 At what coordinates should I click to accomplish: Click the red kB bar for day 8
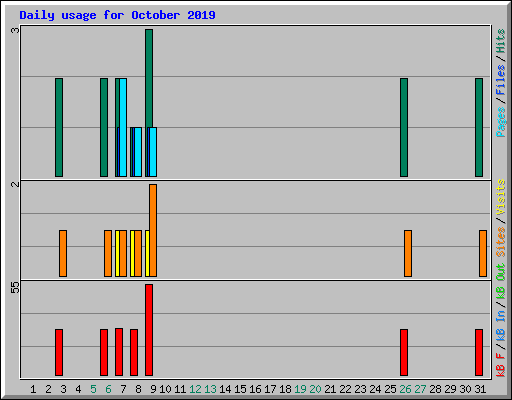coord(134,352)
